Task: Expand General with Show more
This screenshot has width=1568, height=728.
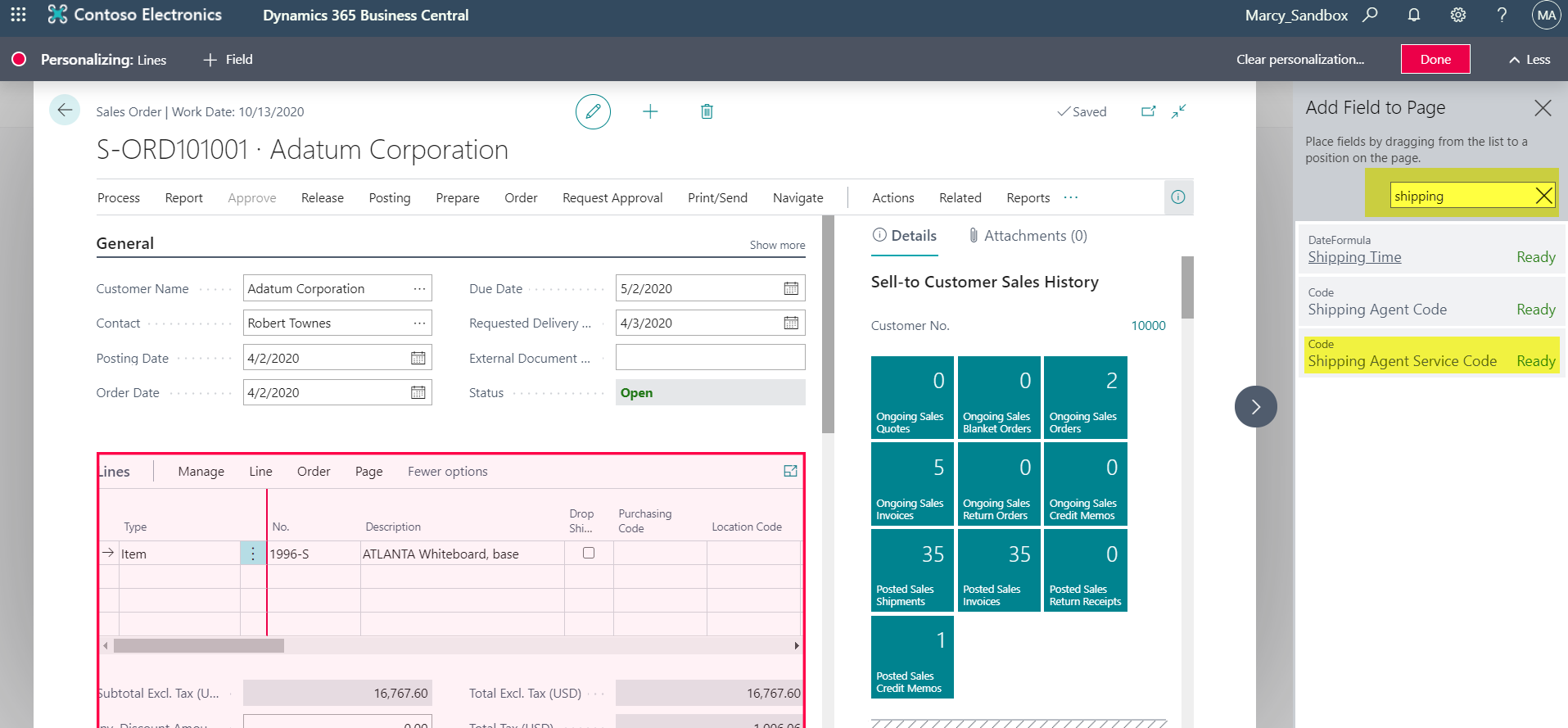Action: click(x=777, y=245)
